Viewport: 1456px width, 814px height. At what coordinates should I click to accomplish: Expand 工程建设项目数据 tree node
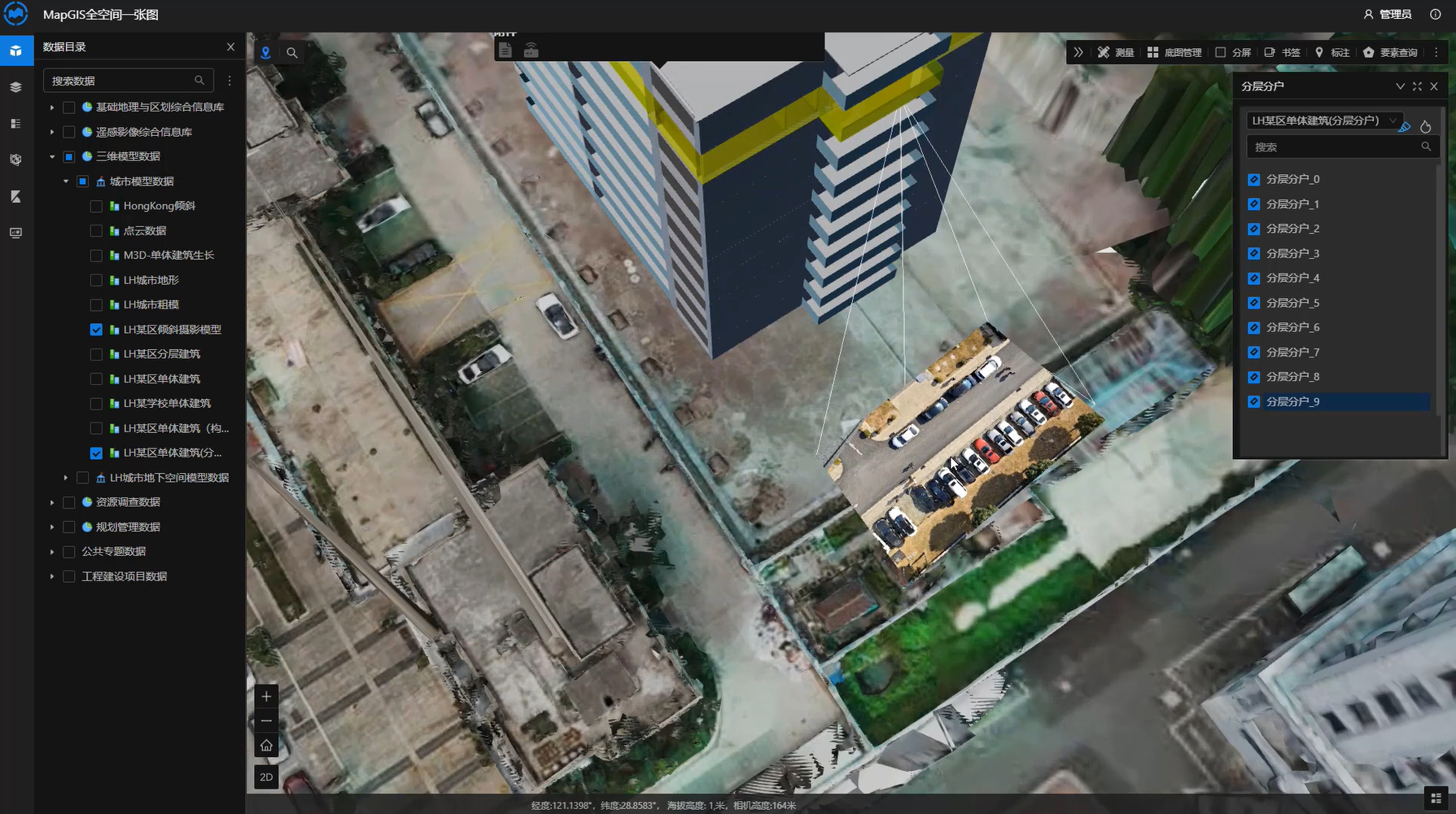pyautogui.click(x=52, y=576)
